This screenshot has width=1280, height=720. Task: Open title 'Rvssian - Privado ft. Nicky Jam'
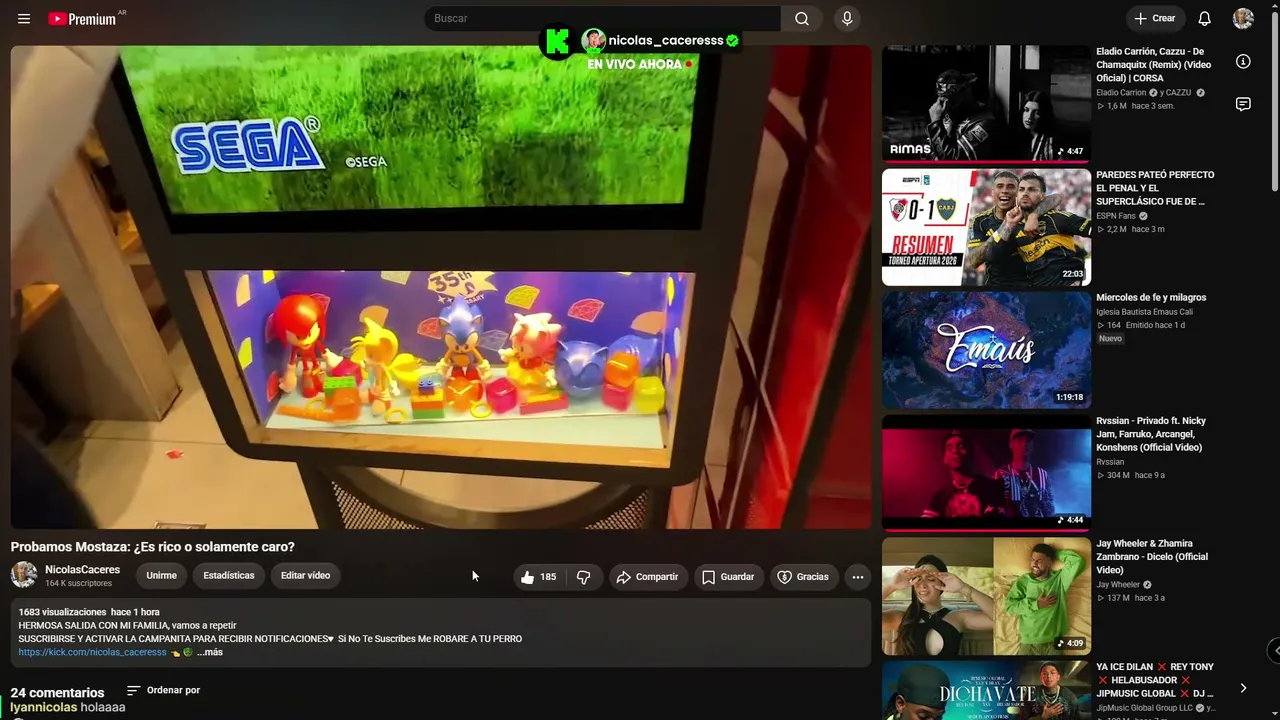click(1151, 434)
